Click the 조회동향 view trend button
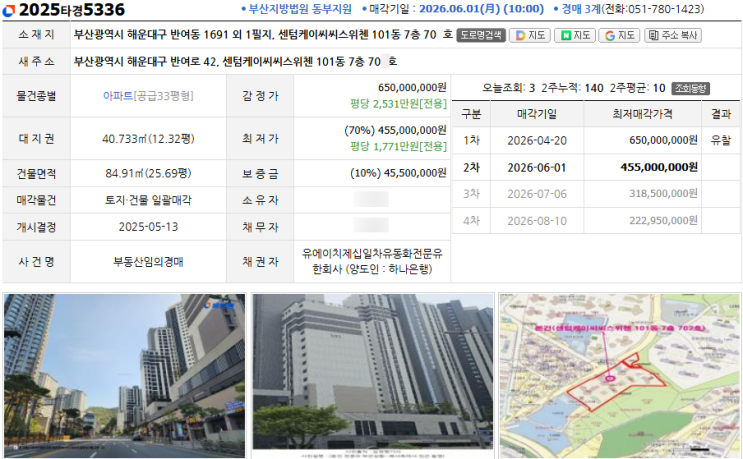 point(689,88)
